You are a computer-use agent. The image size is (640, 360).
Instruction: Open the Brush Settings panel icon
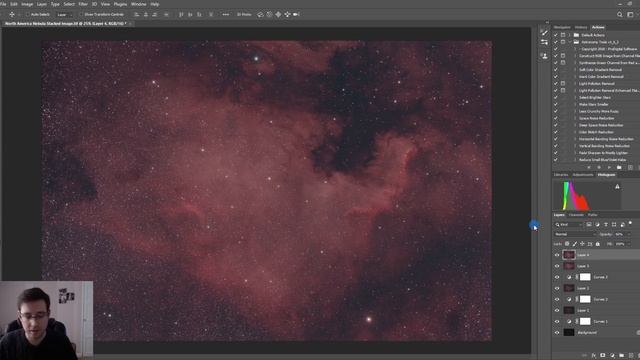[544, 32]
